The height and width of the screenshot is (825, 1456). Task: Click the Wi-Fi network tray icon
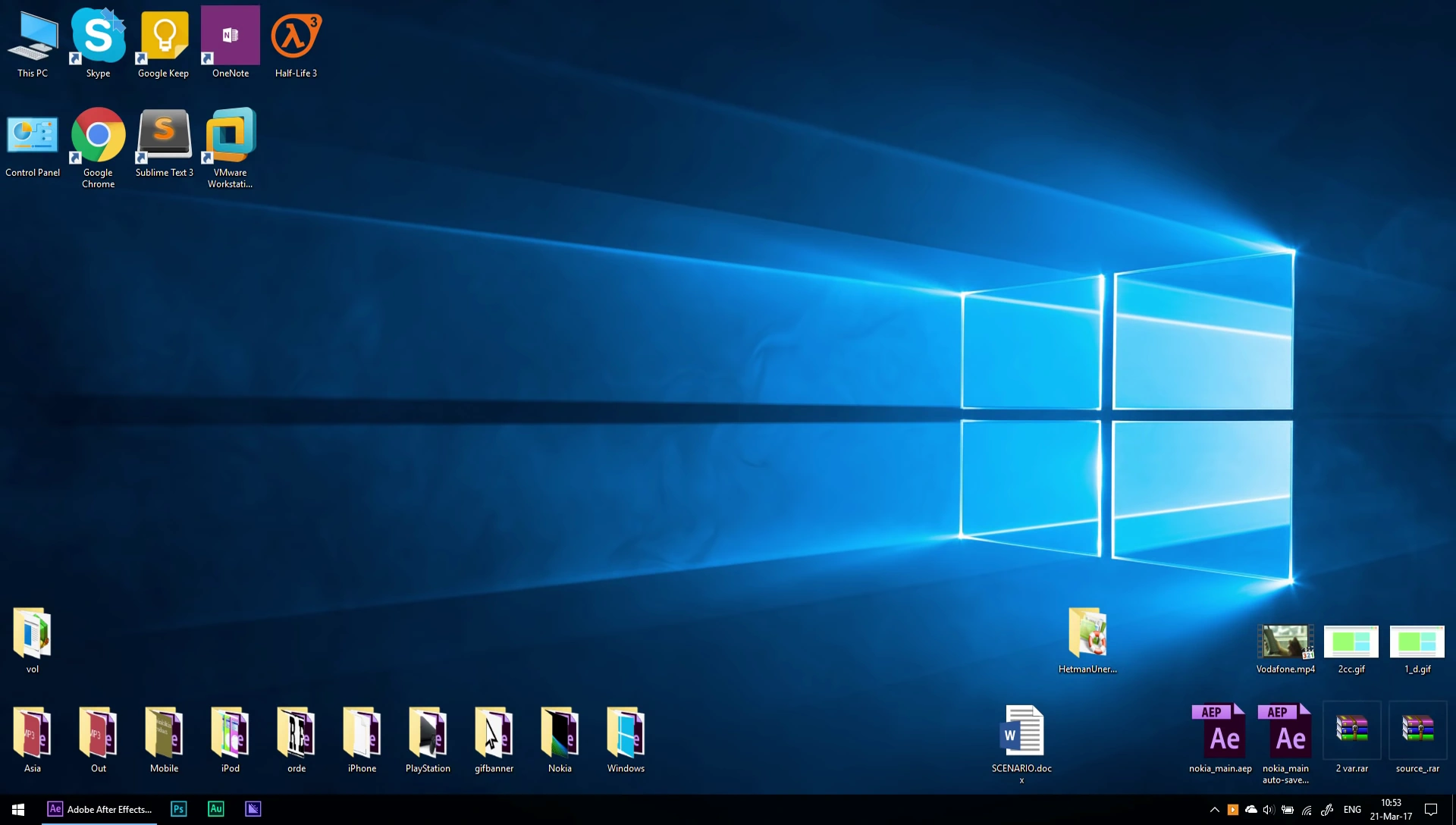coord(1307,810)
